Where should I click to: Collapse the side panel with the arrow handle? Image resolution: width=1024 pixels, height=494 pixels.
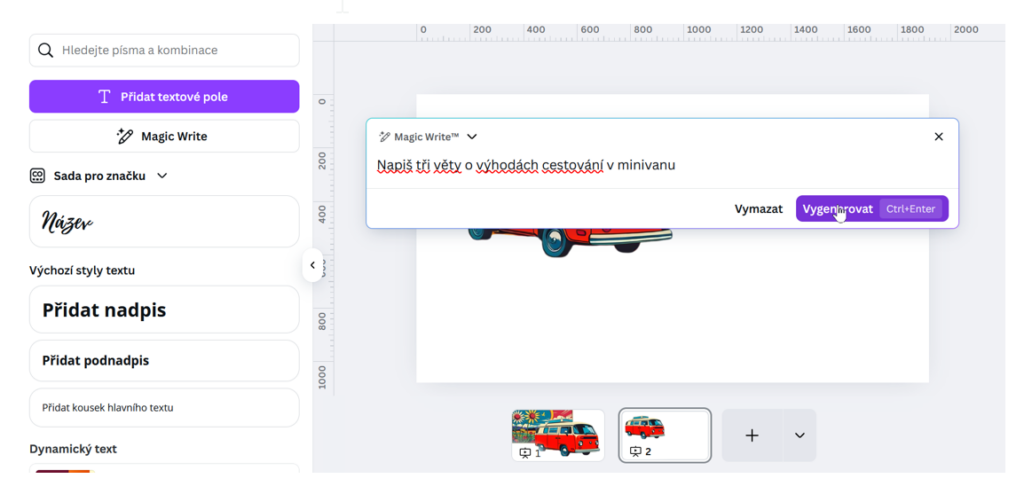312,265
